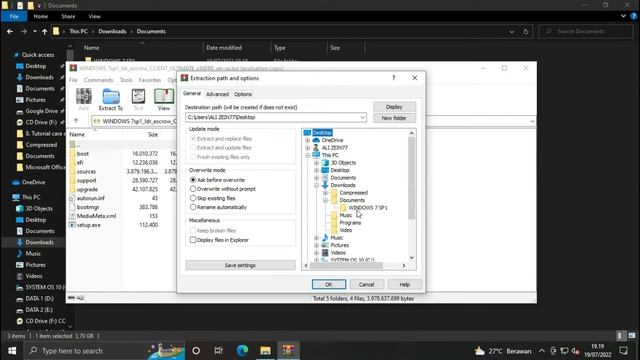The image size is (640, 360).
Task: Click Display button in dialog
Action: coord(394,107)
